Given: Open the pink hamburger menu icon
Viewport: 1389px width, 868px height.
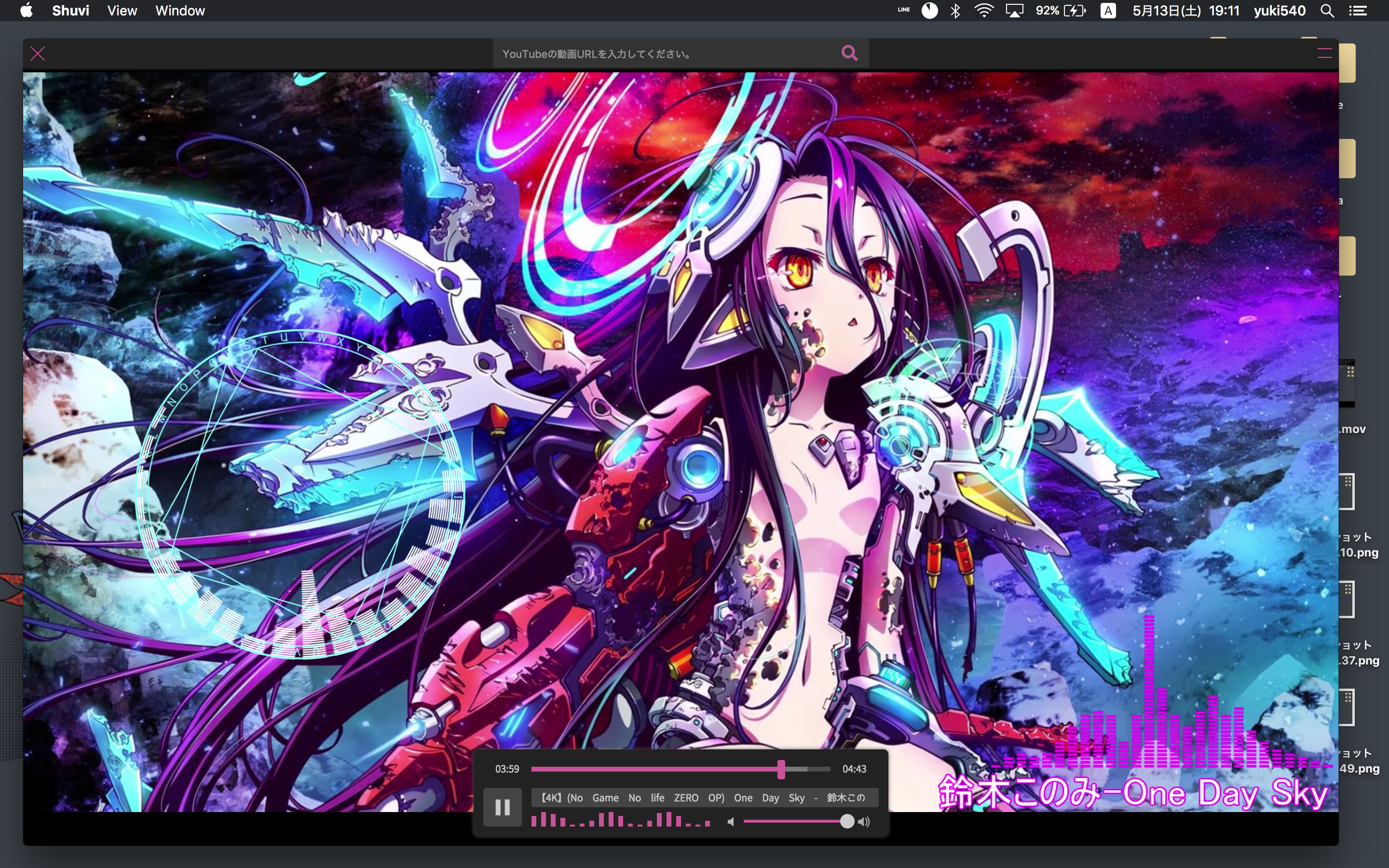Looking at the screenshot, I should point(1324,54).
